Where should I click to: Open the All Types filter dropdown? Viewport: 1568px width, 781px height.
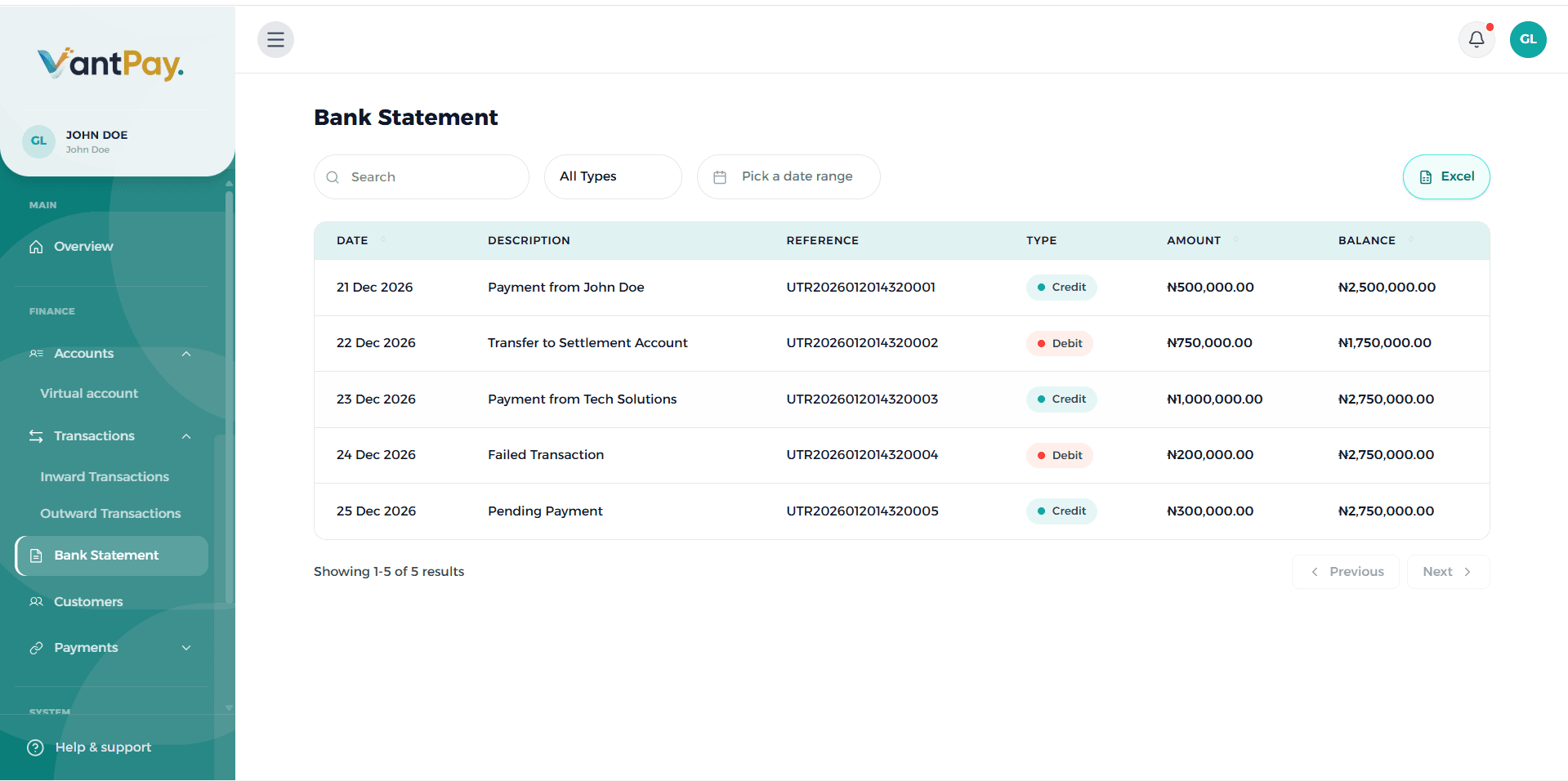point(612,176)
